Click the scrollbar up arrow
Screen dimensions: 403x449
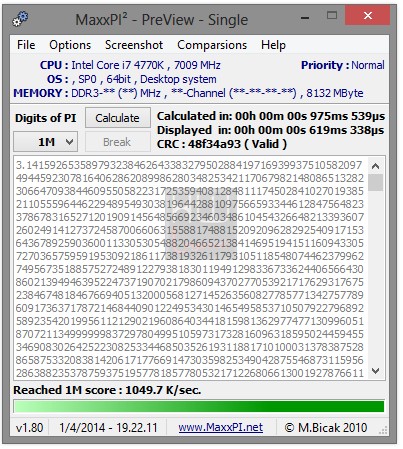(375, 166)
